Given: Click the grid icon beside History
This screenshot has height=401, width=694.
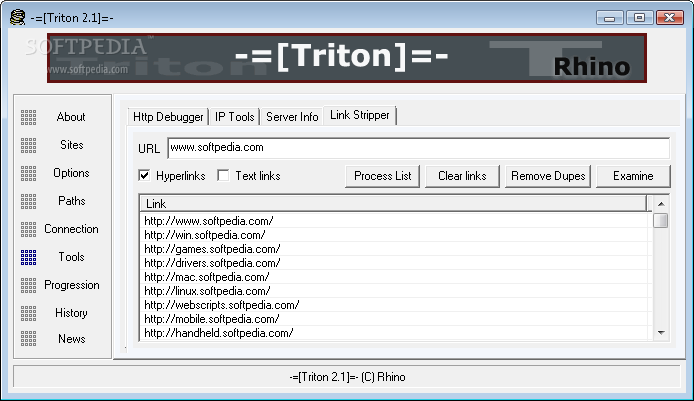Looking at the screenshot, I should pyautogui.click(x=28, y=313).
